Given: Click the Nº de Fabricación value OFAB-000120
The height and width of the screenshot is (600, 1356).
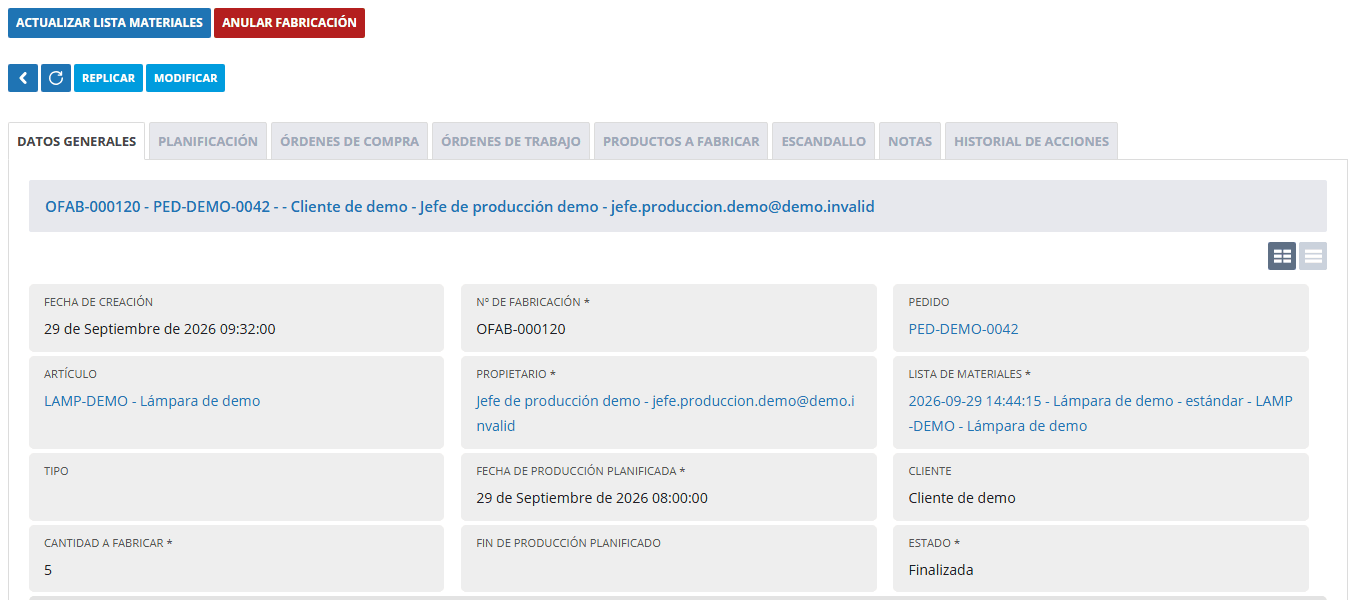Looking at the screenshot, I should (x=521, y=329).
